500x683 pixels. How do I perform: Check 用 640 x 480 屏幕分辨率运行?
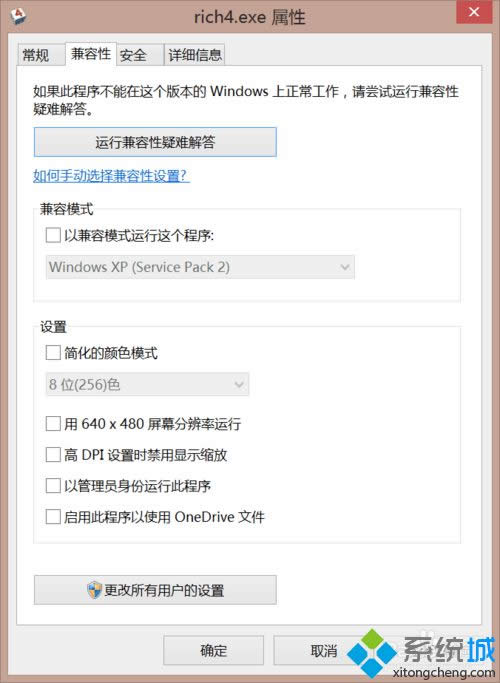point(53,423)
